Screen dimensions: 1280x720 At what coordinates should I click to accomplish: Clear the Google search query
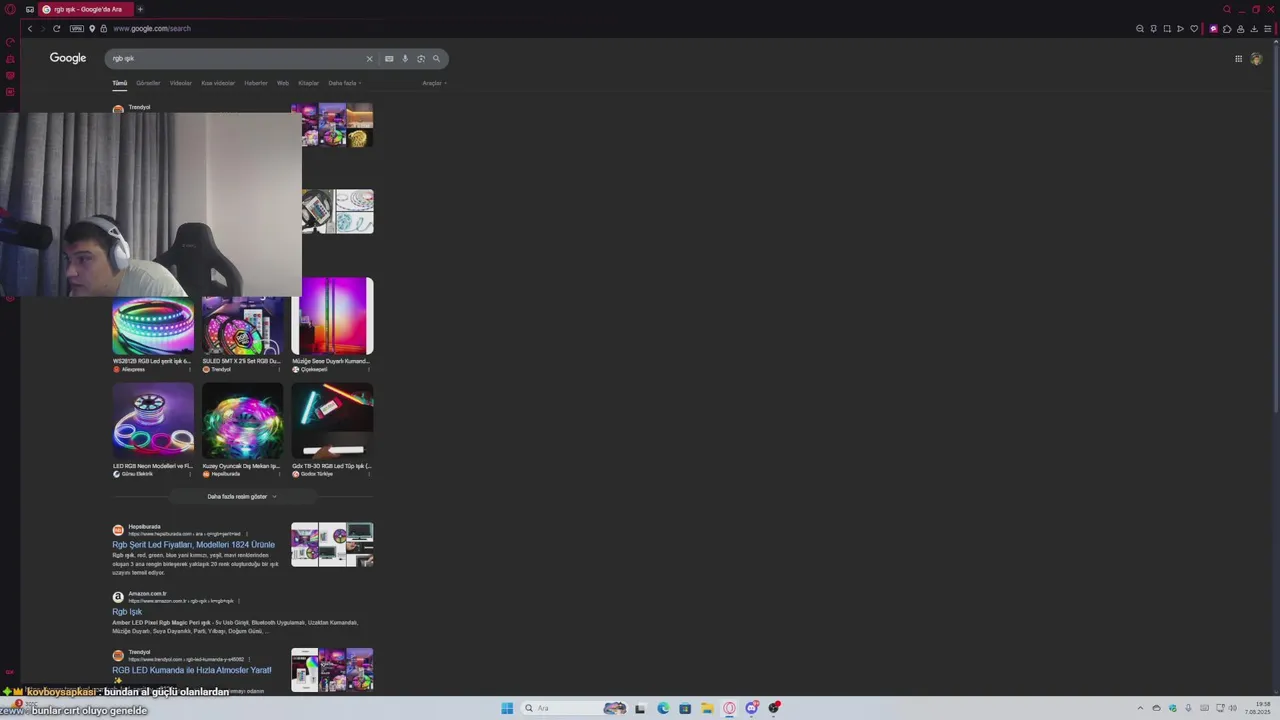click(369, 58)
